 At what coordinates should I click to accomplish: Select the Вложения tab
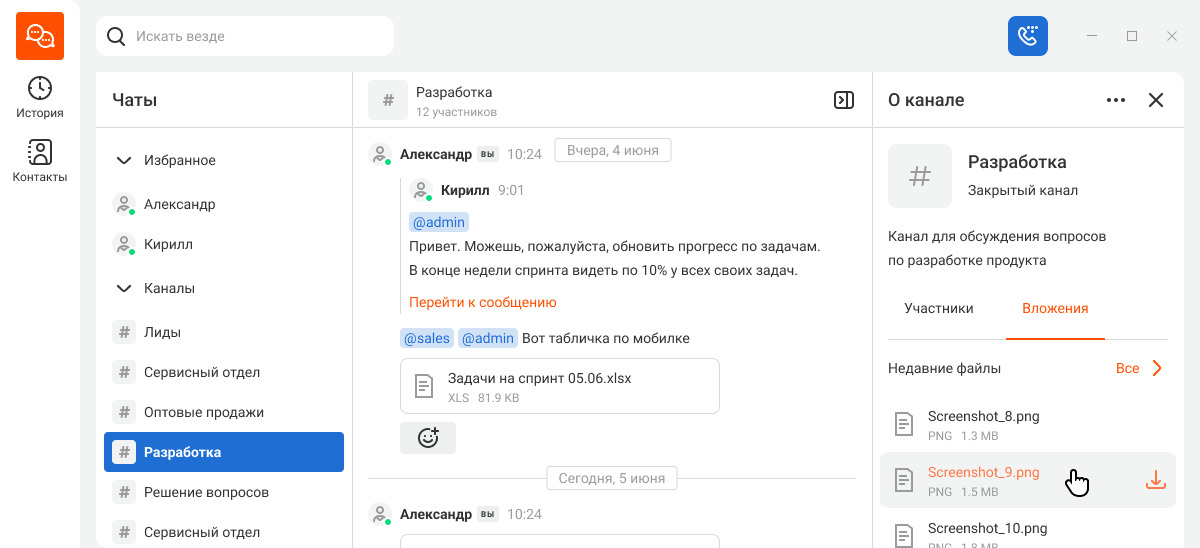point(1055,308)
